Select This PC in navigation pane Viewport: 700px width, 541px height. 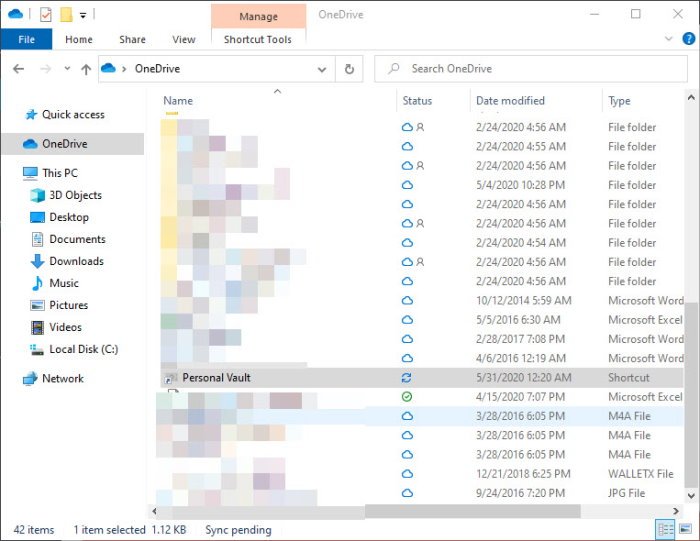click(x=60, y=173)
